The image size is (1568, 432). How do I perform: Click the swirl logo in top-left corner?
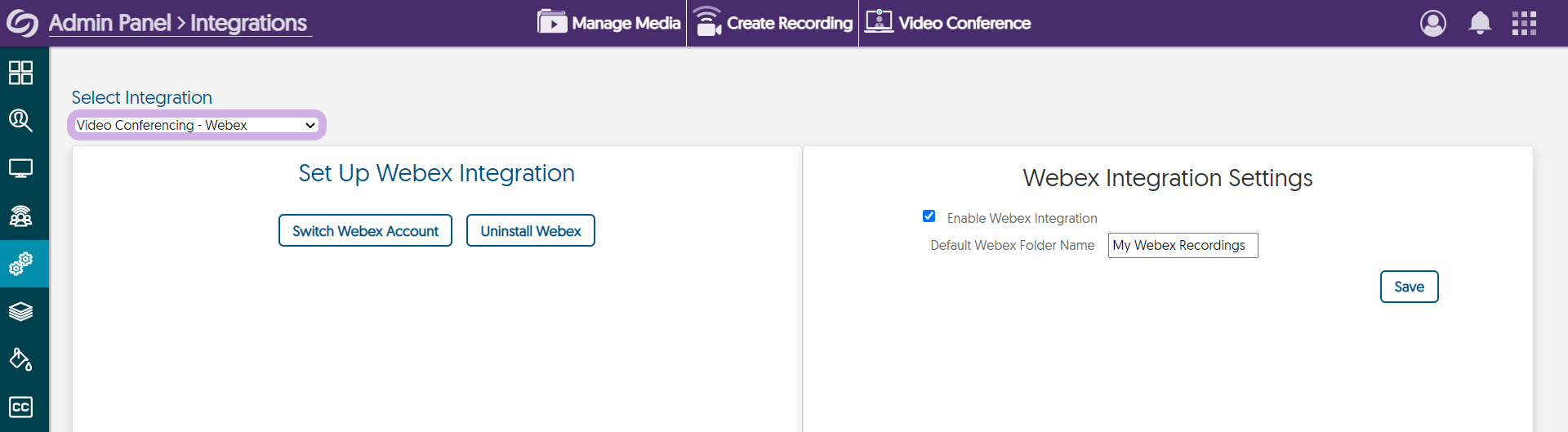pyautogui.click(x=22, y=23)
